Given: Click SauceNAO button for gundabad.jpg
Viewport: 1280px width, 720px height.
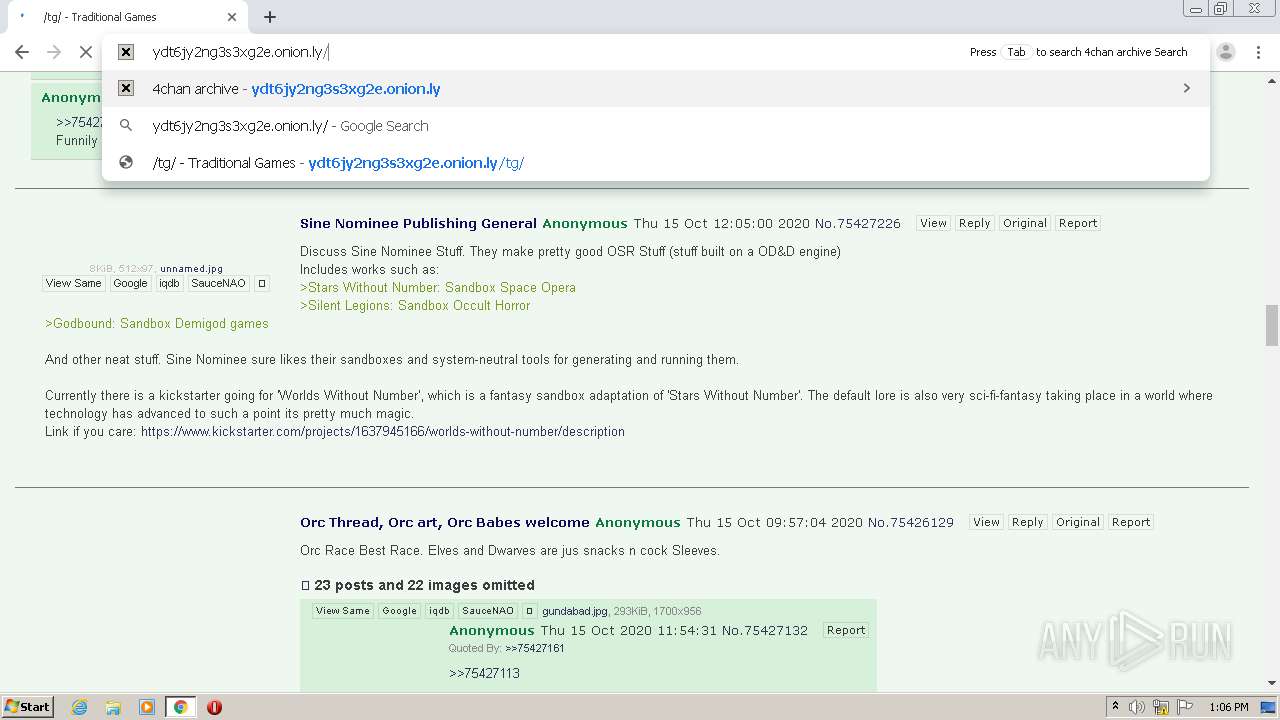Looking at the screenshot, I should (x=488, y=611).
